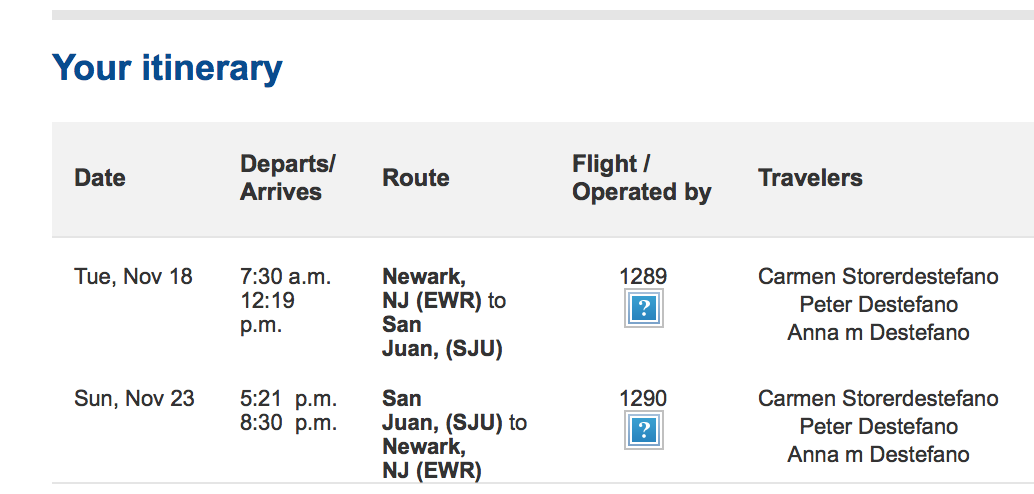
Task: Select flight number 1290
Action: (x=643, y=398)
